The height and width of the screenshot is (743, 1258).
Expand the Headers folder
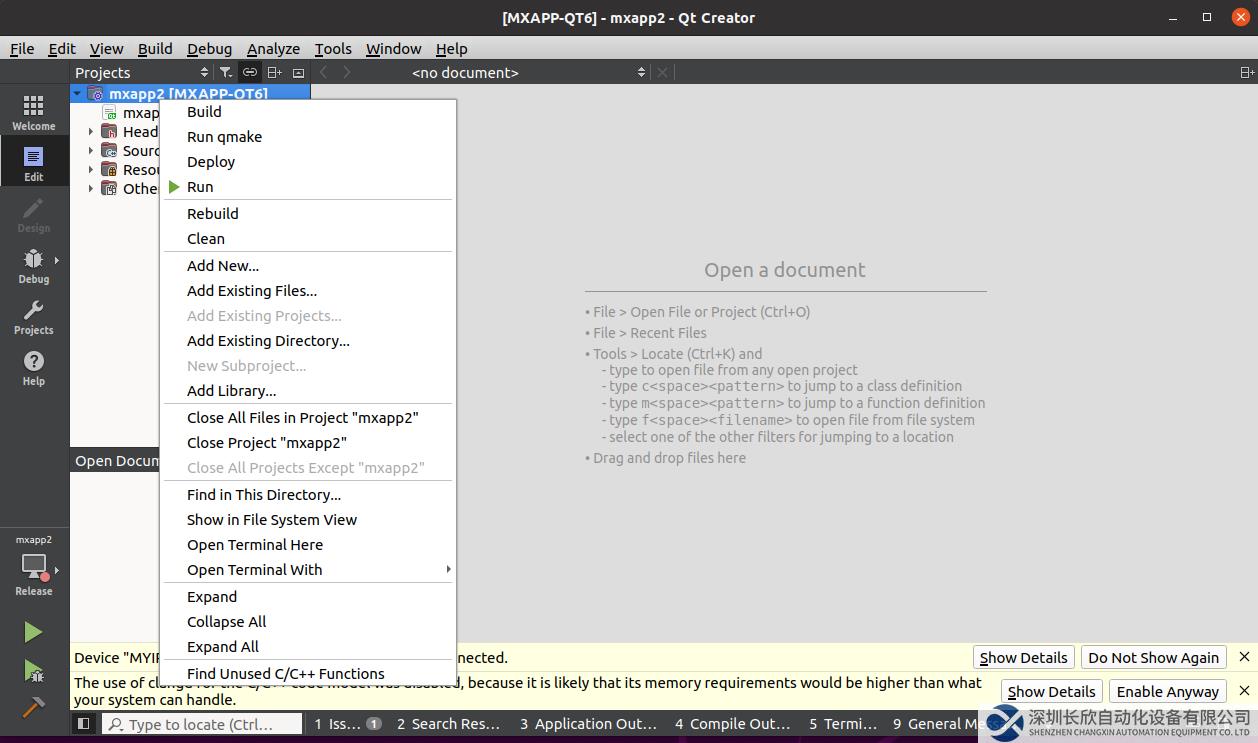(90, 132)
